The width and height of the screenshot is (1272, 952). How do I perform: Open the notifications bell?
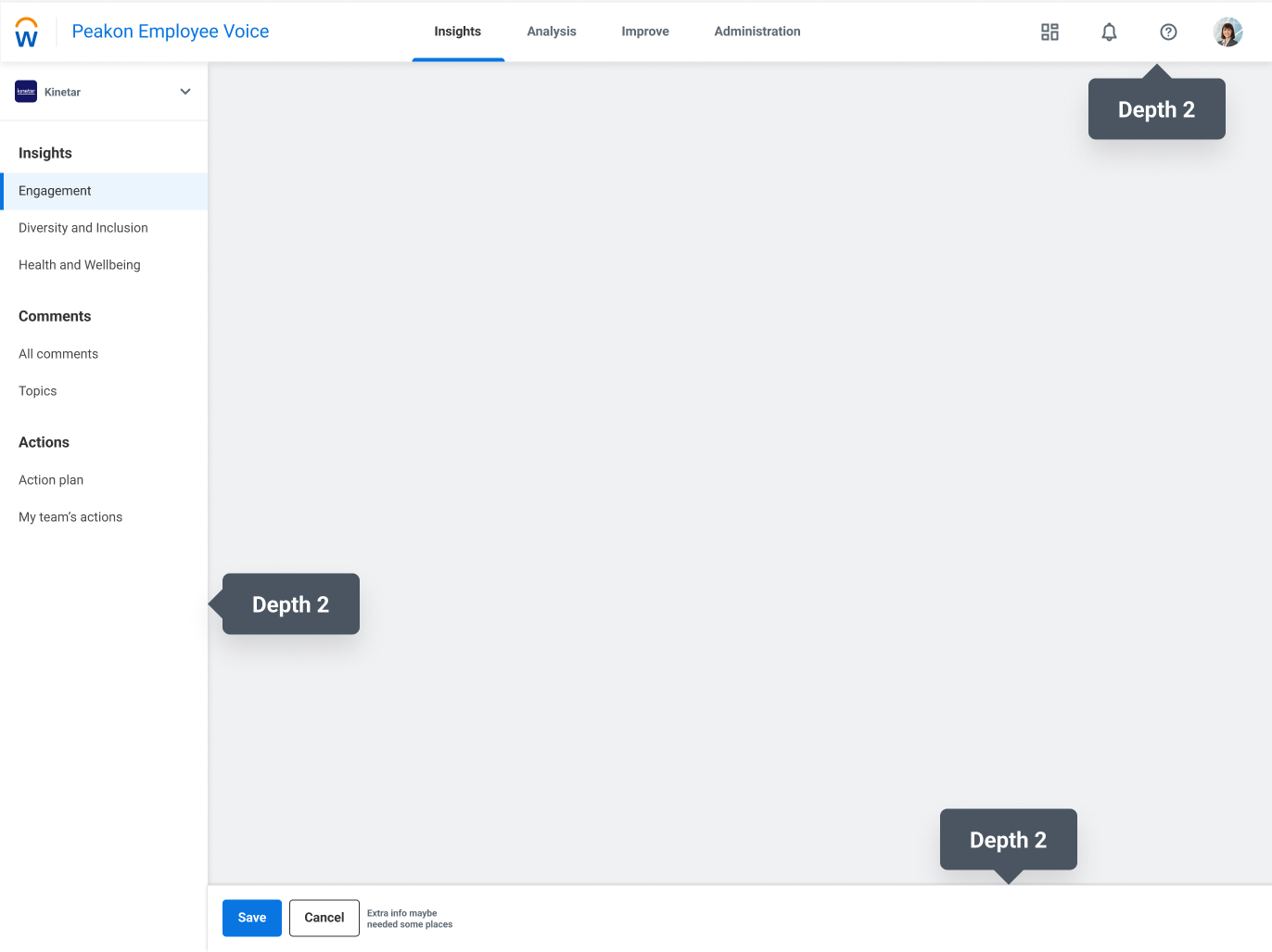click(x=1109, y=32)
